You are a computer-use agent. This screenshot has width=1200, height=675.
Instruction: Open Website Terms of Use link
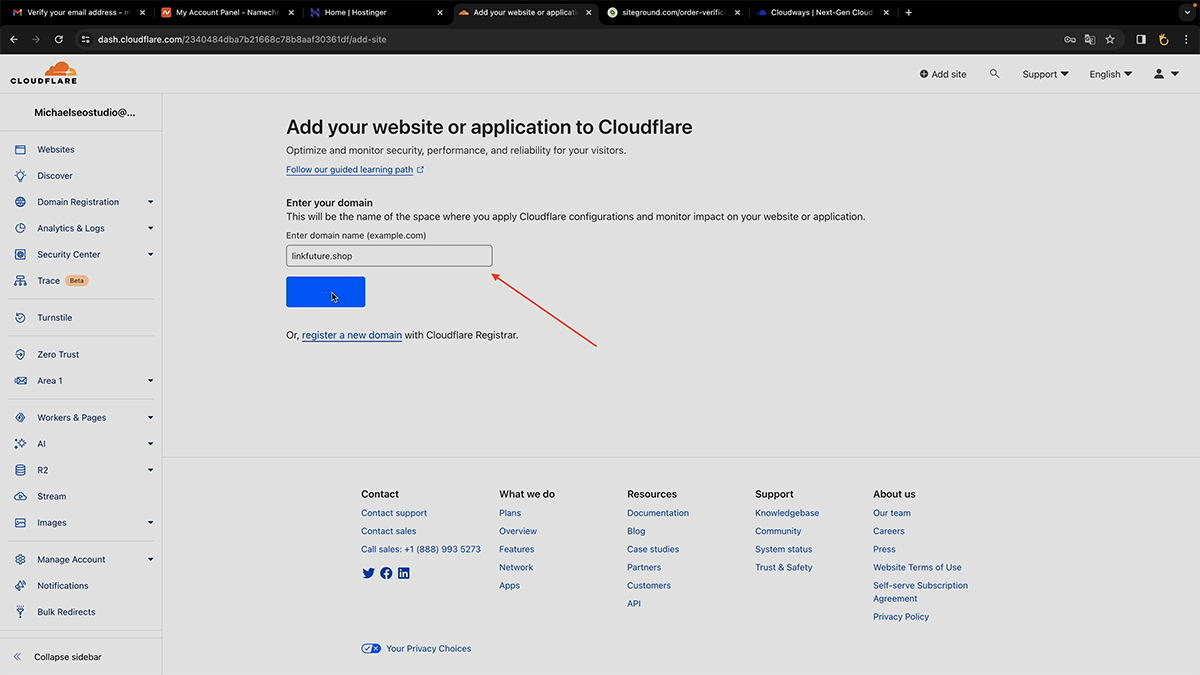coord(917,567)
